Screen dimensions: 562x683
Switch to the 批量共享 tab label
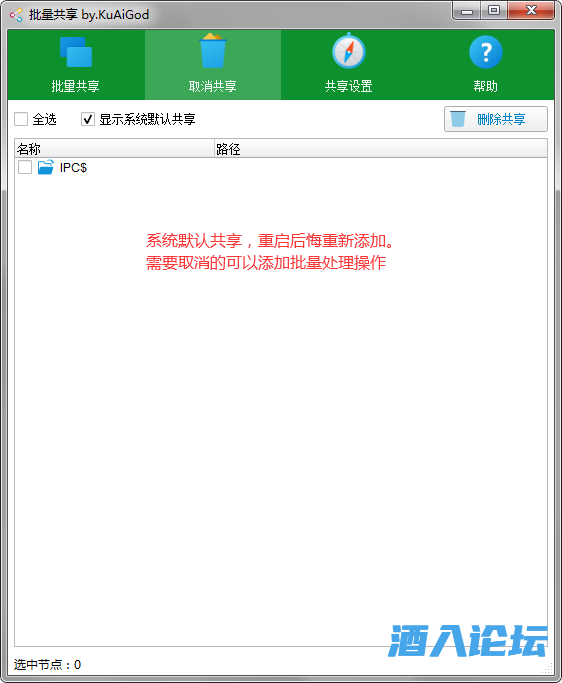click(x=75, y=86)
